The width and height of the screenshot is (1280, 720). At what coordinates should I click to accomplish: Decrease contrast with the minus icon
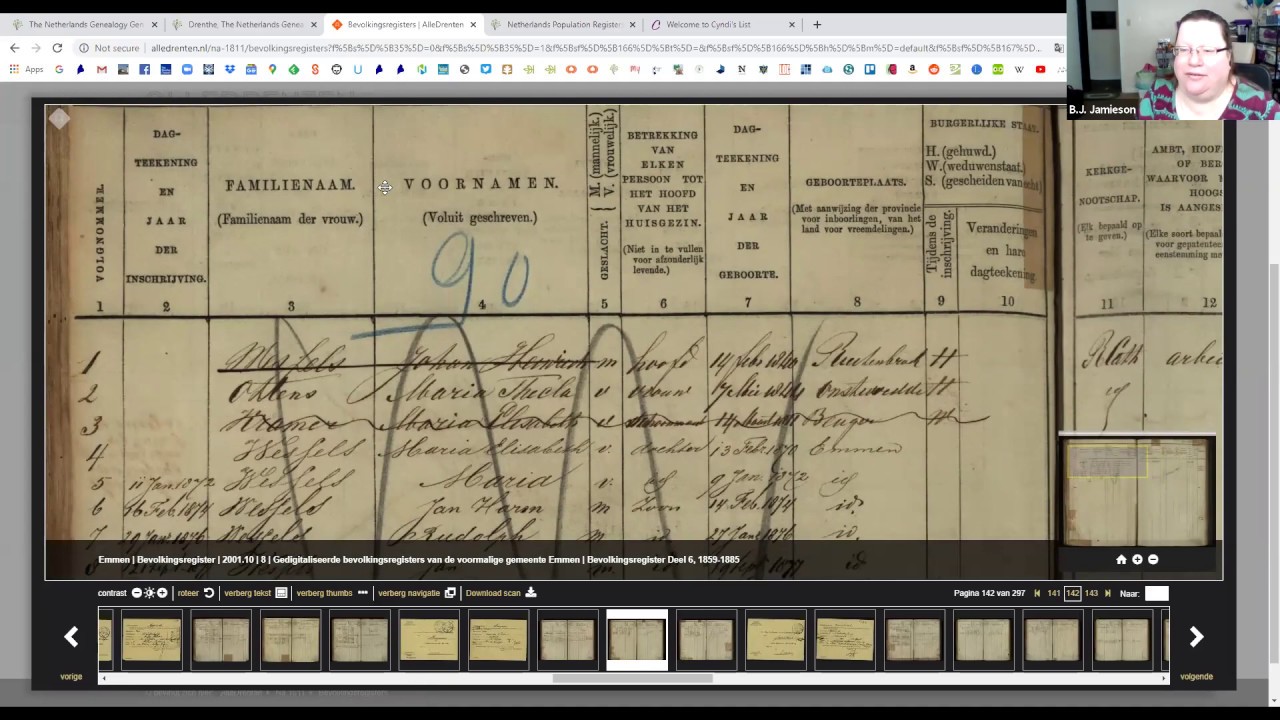coord(137,593)
